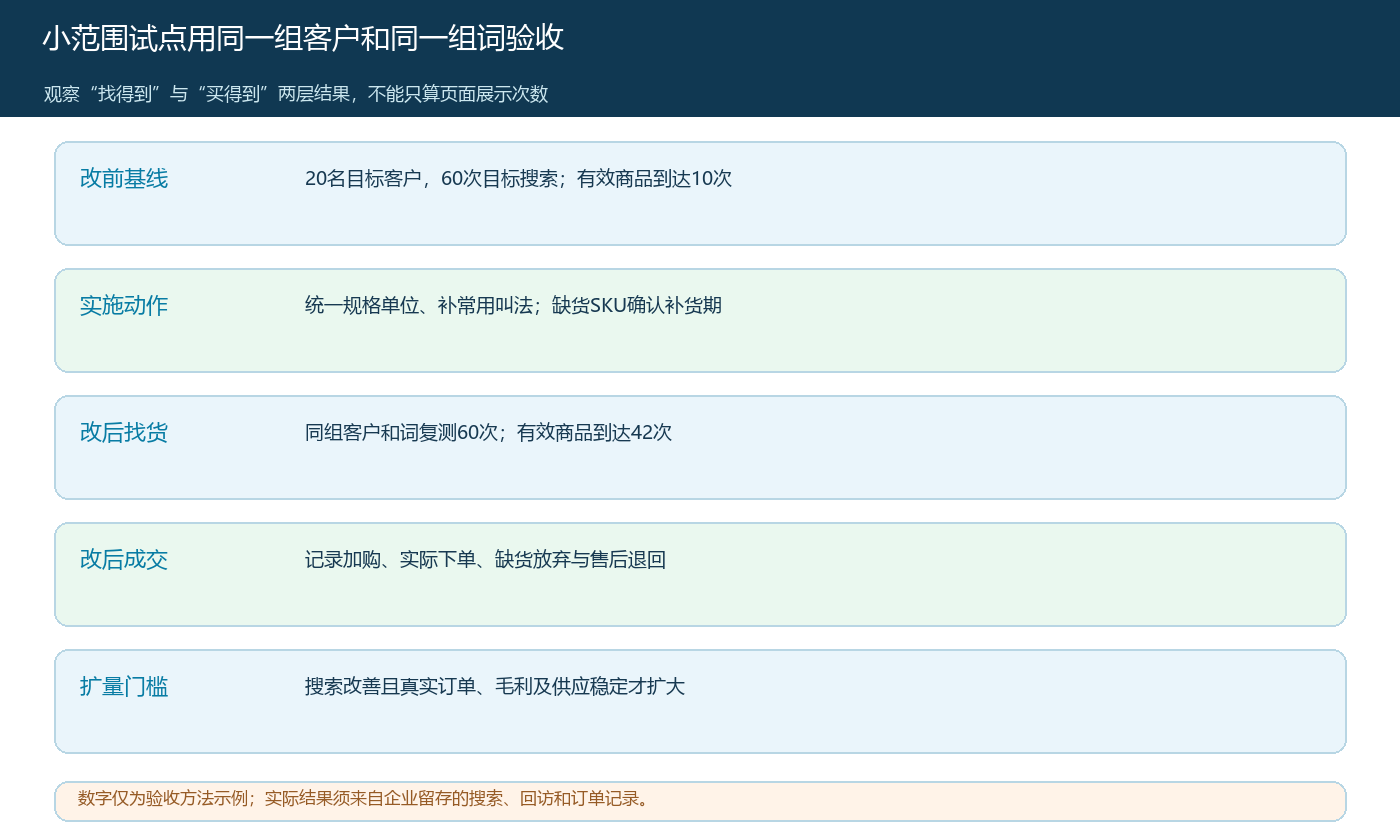Screen dimensions: 1400x840
Task: Click the 改后成交 heading
Action: pos(124,560)
